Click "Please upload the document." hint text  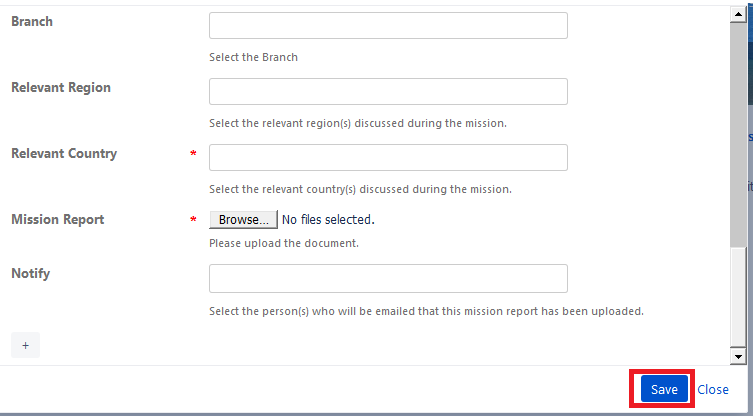pos(284,243)
